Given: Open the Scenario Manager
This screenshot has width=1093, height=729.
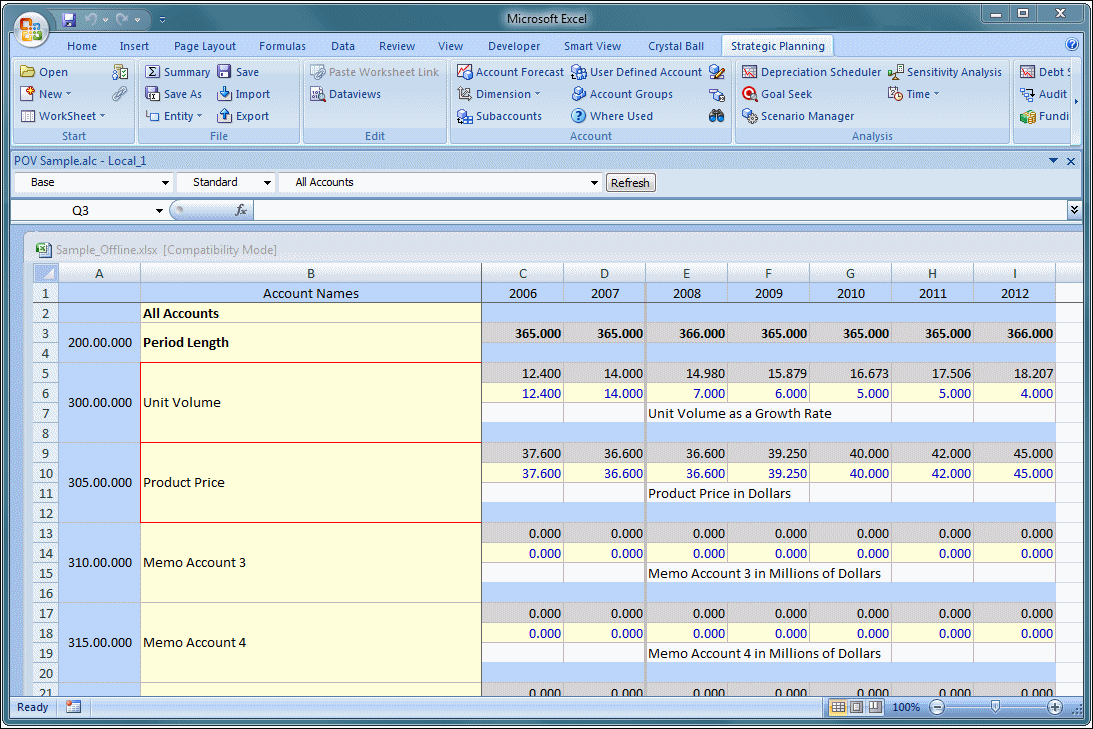Looking at the screenshot, I should [749, 116].
